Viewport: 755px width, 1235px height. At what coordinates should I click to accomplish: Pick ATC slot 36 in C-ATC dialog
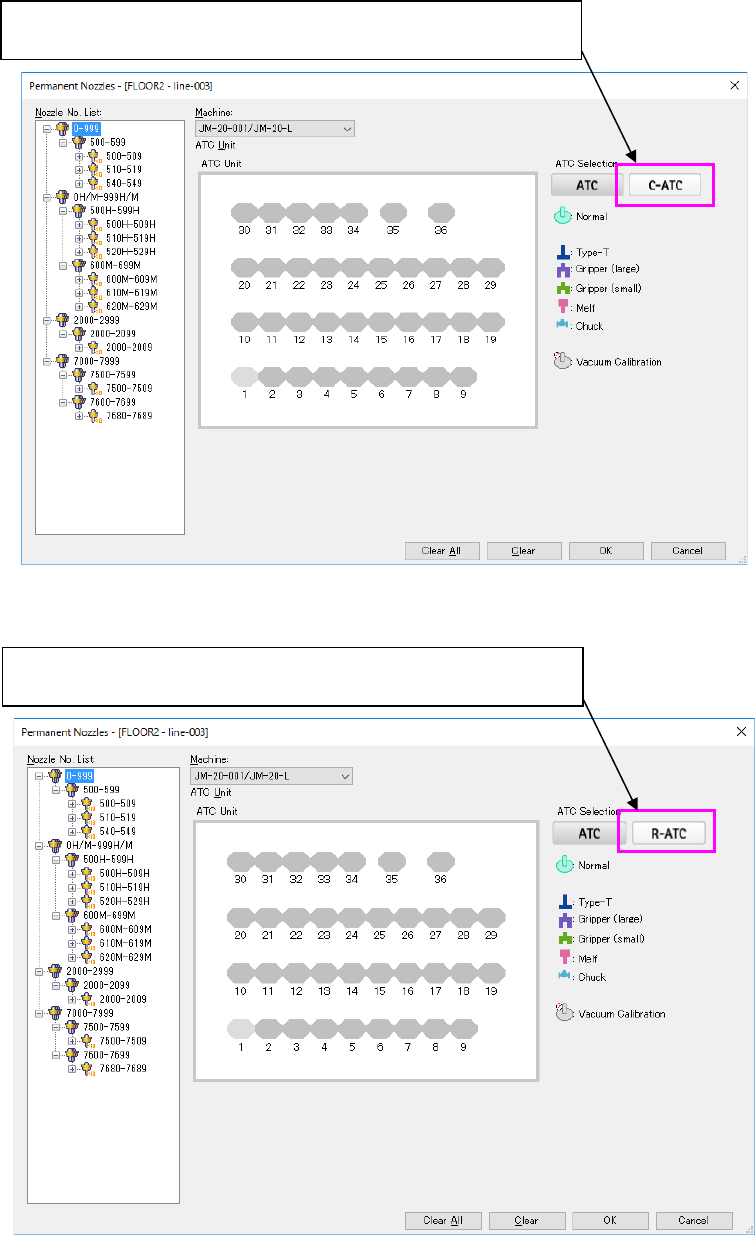tap(441, 212)
